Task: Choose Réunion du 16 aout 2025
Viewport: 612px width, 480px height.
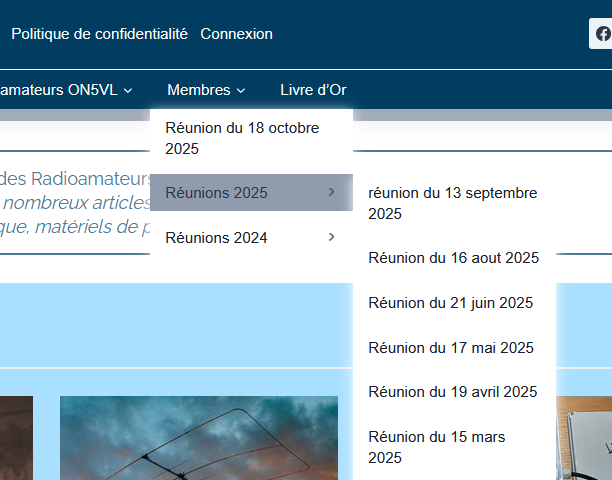Action: tap(453, 258)
